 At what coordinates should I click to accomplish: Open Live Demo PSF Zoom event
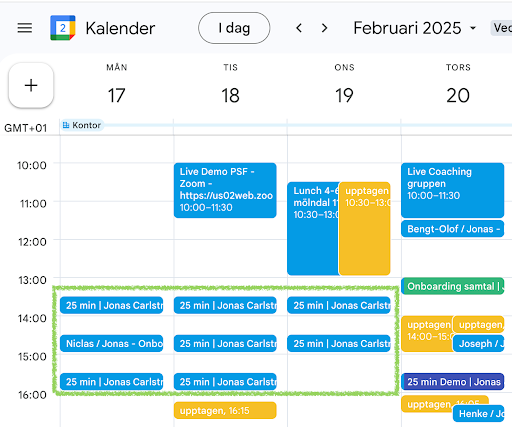point(225,190)
